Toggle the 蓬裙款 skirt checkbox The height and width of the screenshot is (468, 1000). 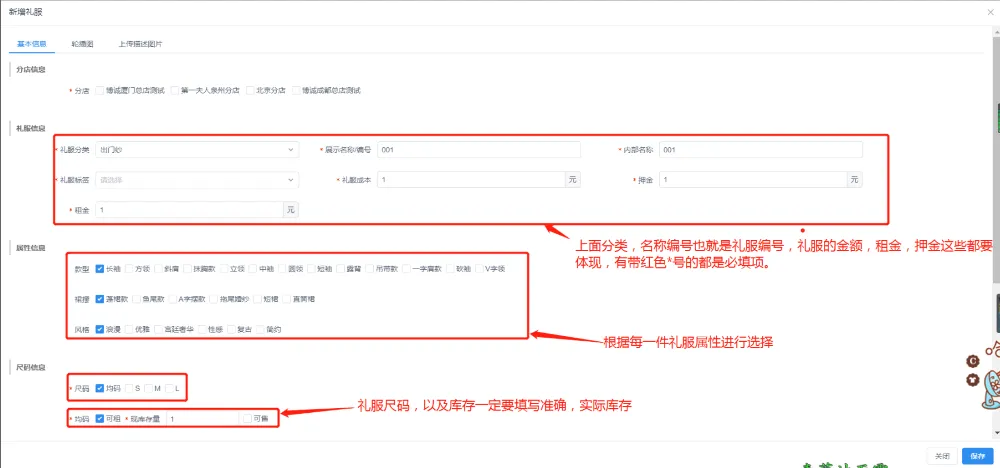pos(100,298)
